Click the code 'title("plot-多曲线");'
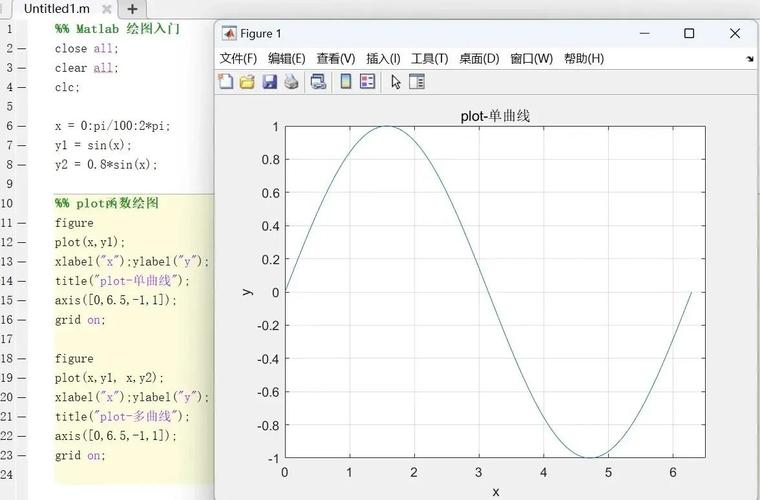This screenshot has height=500, width=760. (x=123, y=416)
